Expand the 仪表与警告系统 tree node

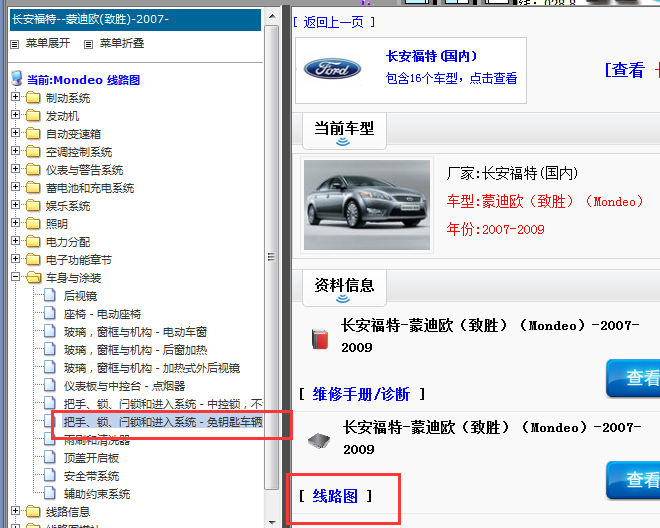tap(16, 169)
